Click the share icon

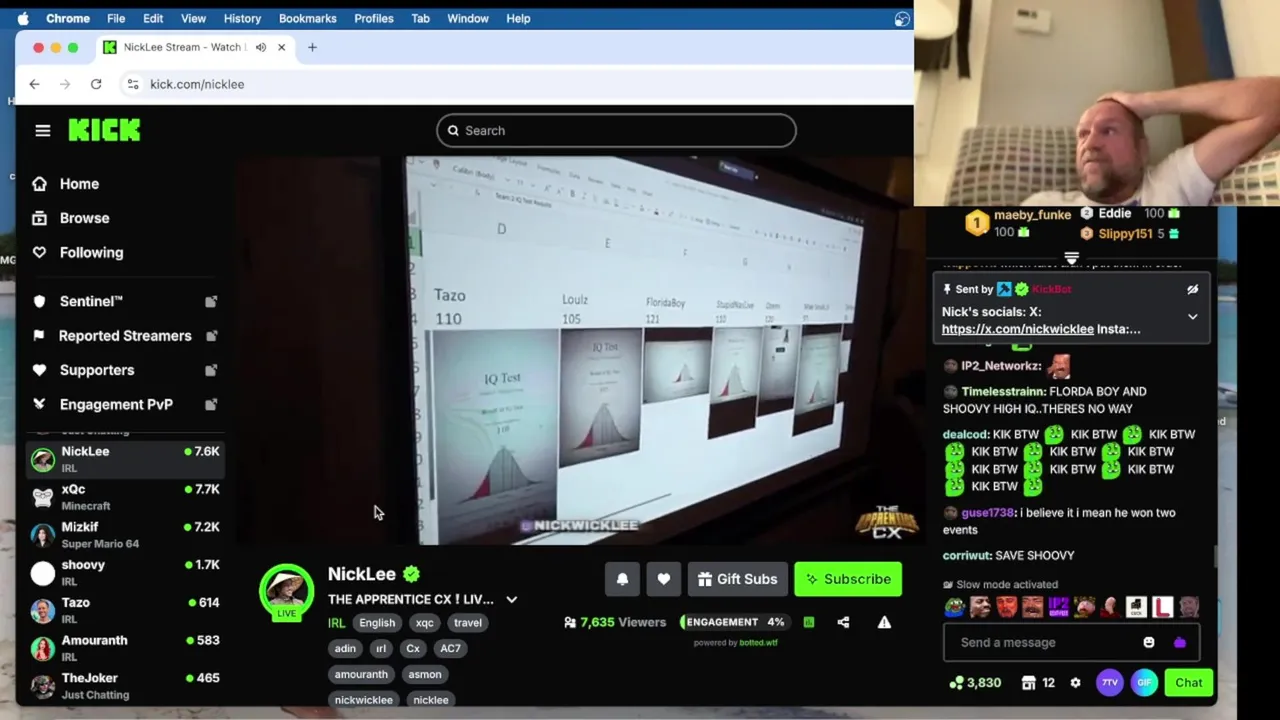point(843,622)
